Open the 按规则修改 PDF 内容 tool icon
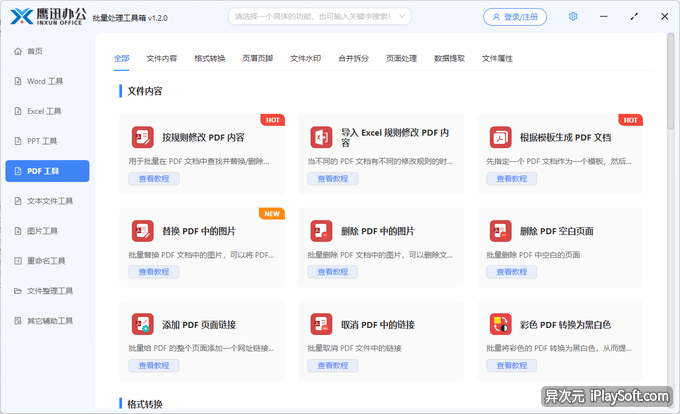The width and height of the screenshot is (680, 414). click(x=143, y=137)
